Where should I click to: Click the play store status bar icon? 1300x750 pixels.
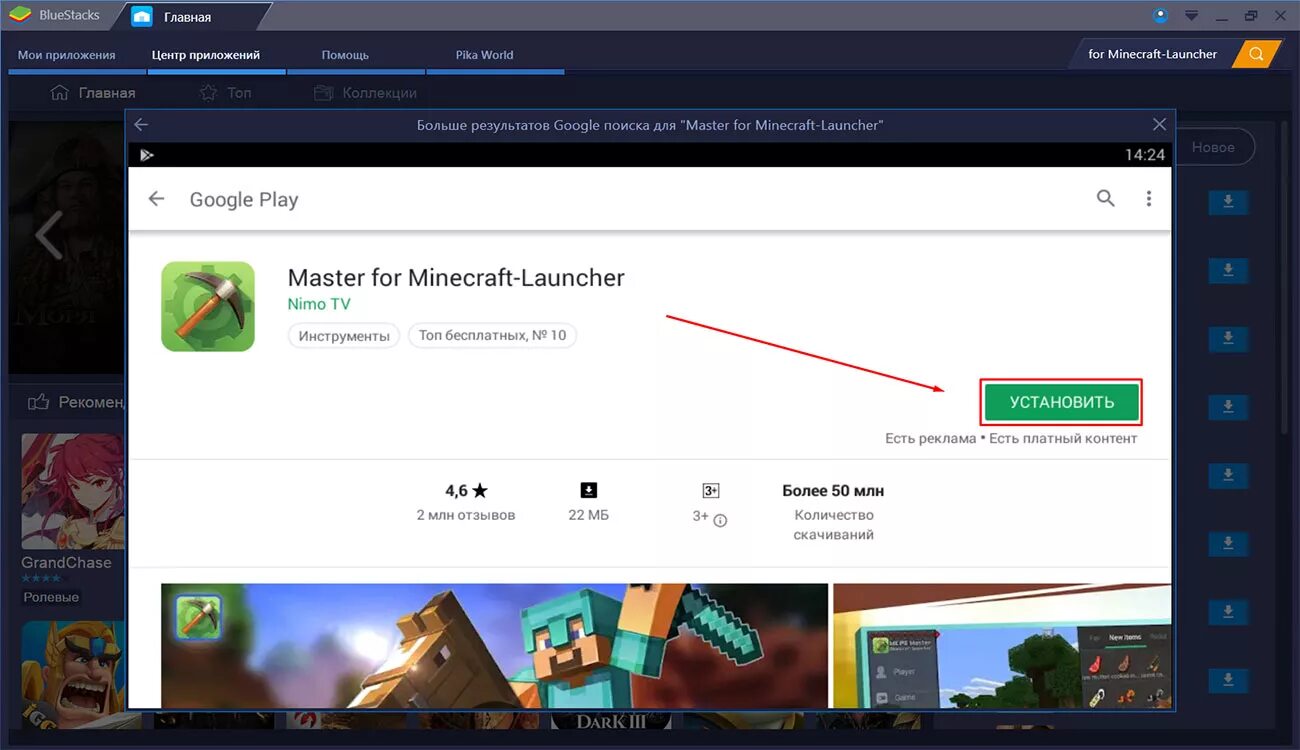pyautogui.click(x=147, y=155)
